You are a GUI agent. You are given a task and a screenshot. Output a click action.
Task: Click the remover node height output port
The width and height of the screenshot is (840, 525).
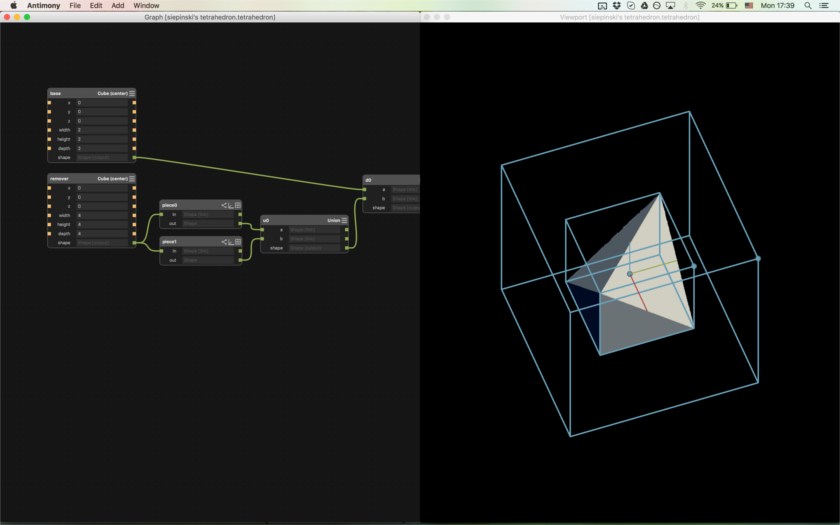point(134,224)
